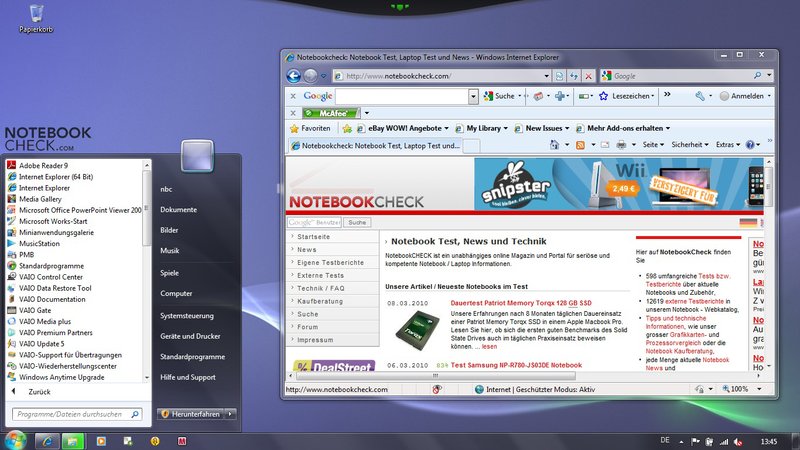Click the RSS feed icon in command bar
Image resolution: width=800 pixels, height=450 pixels.
tap(580, 145)
